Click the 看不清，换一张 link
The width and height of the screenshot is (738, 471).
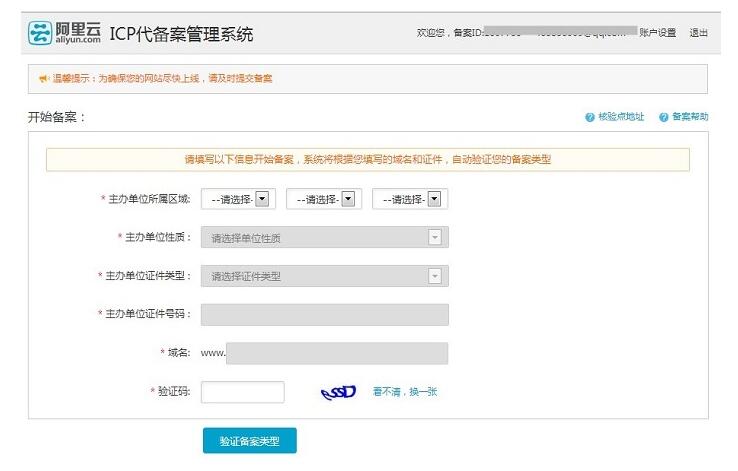tap(405, 392)
